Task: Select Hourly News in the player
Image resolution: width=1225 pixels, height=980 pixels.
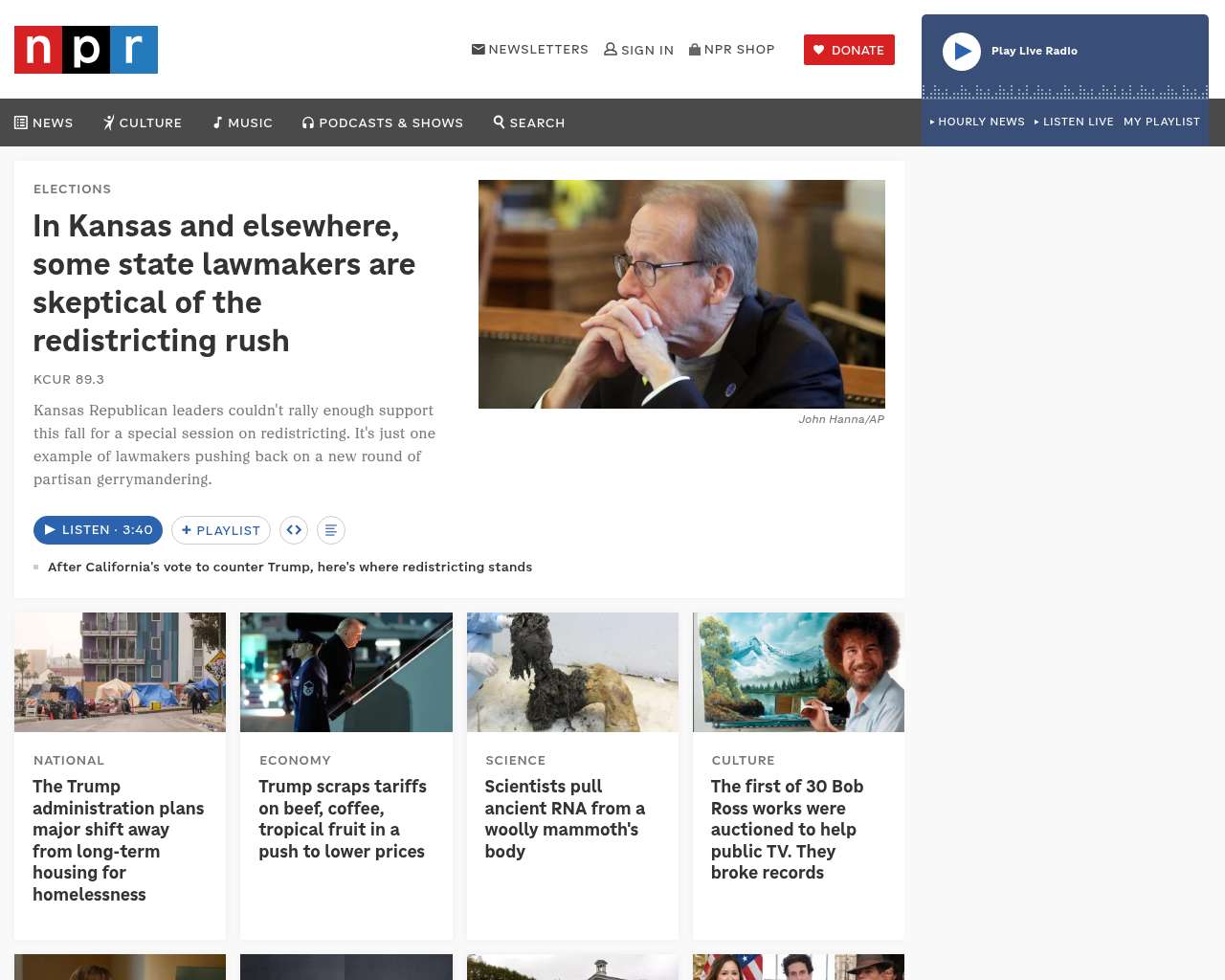Action: pyautogui.click(x=977, y=122)
